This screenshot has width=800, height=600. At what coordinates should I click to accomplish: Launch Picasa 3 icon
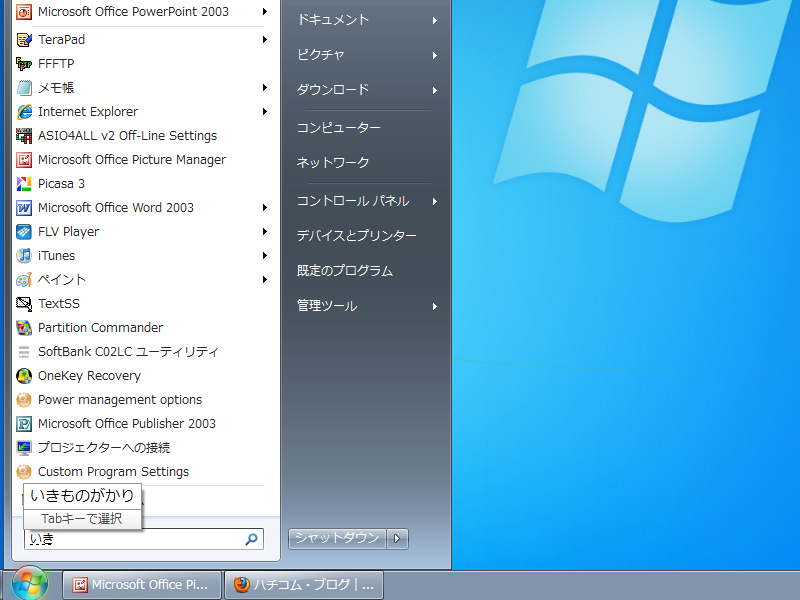pos(23,183)
